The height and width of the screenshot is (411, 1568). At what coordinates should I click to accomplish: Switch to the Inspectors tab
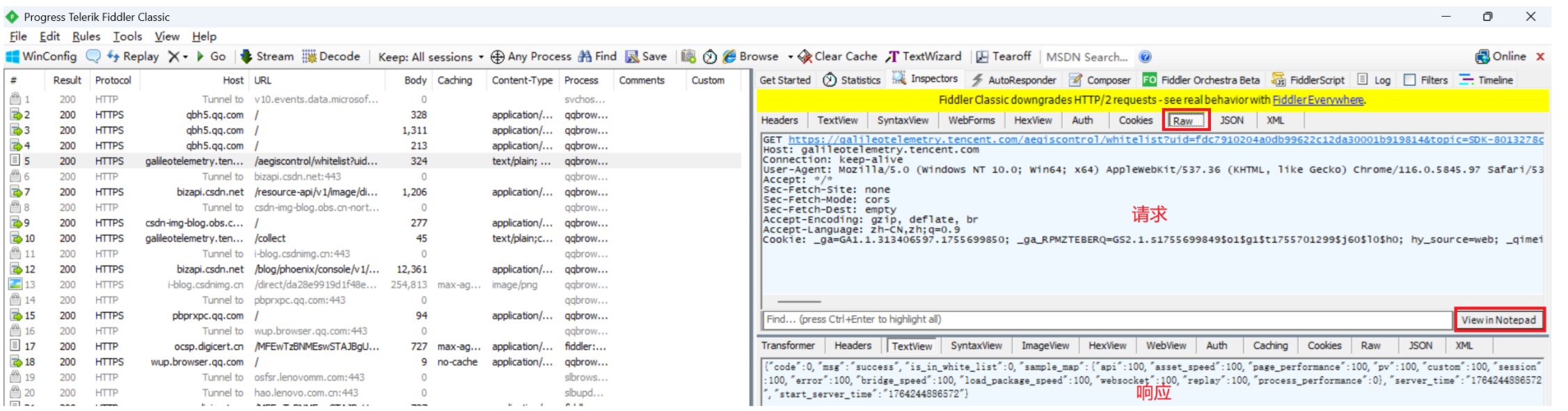[926, 79]
